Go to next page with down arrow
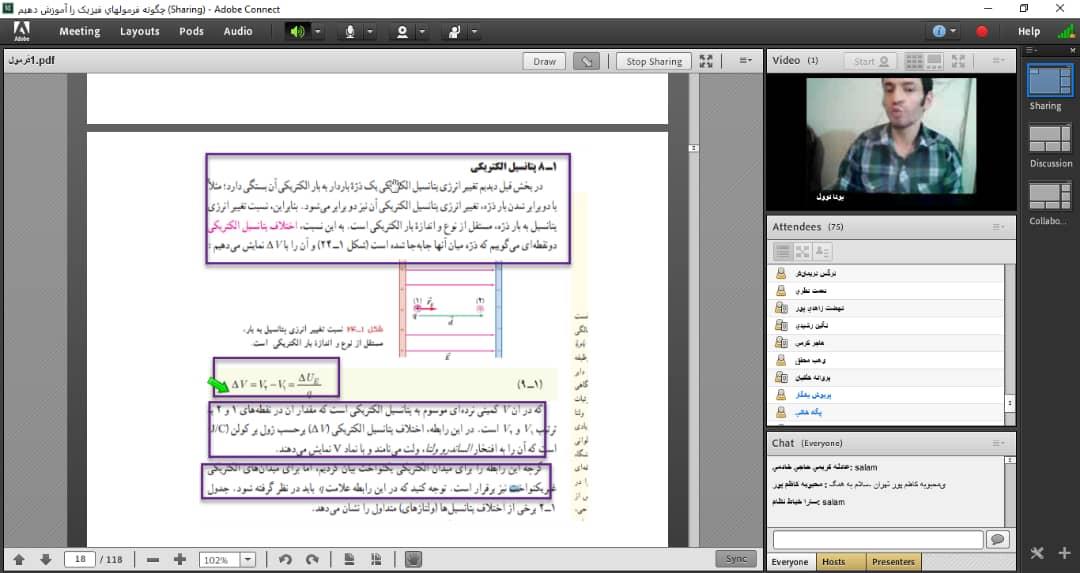The height and width of the screenshot is (573, 1080). pos(45,560)
